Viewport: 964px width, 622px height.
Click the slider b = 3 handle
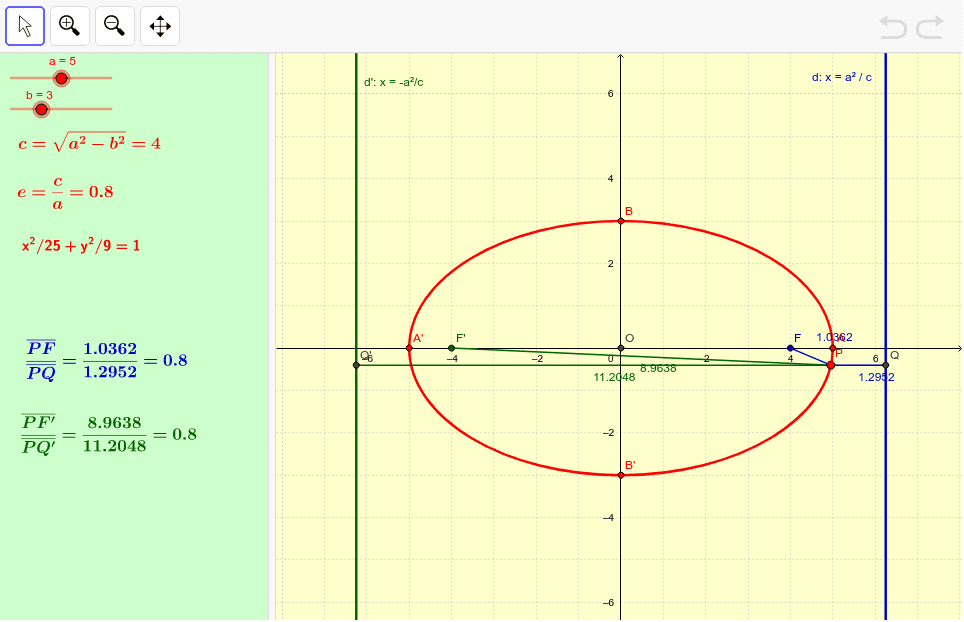pos(41,109)
